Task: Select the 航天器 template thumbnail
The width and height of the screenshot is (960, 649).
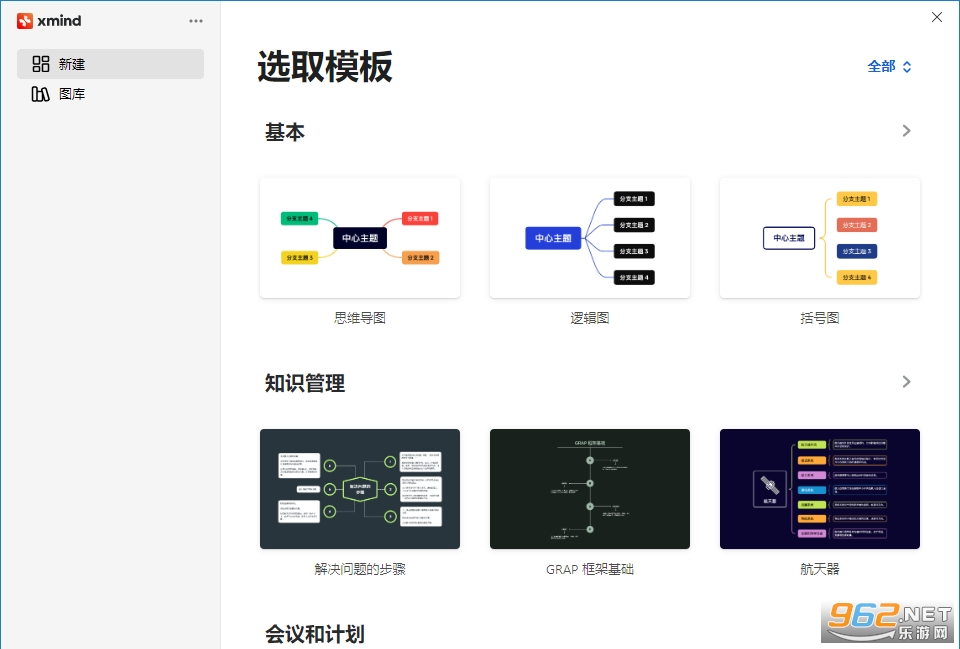Action: point(820,489)
